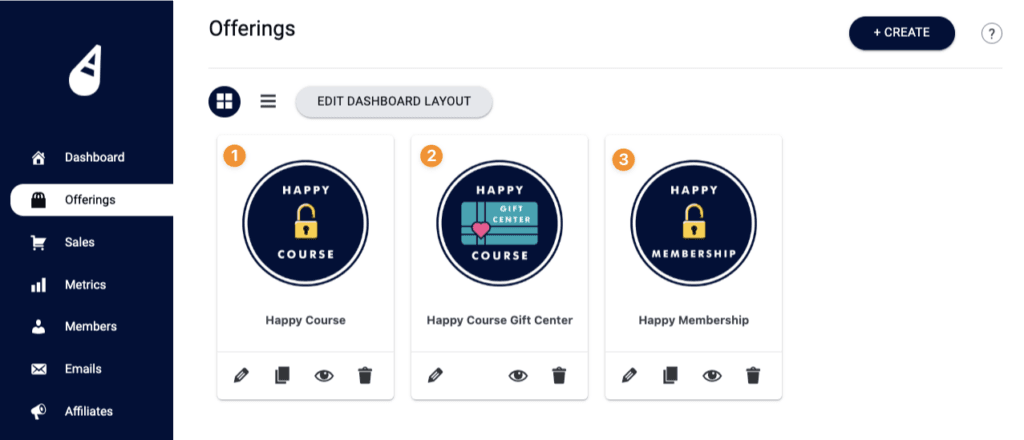Edit the Happy Course Gift Center offering
The image size is (1024, 440).
coord(435,376)
